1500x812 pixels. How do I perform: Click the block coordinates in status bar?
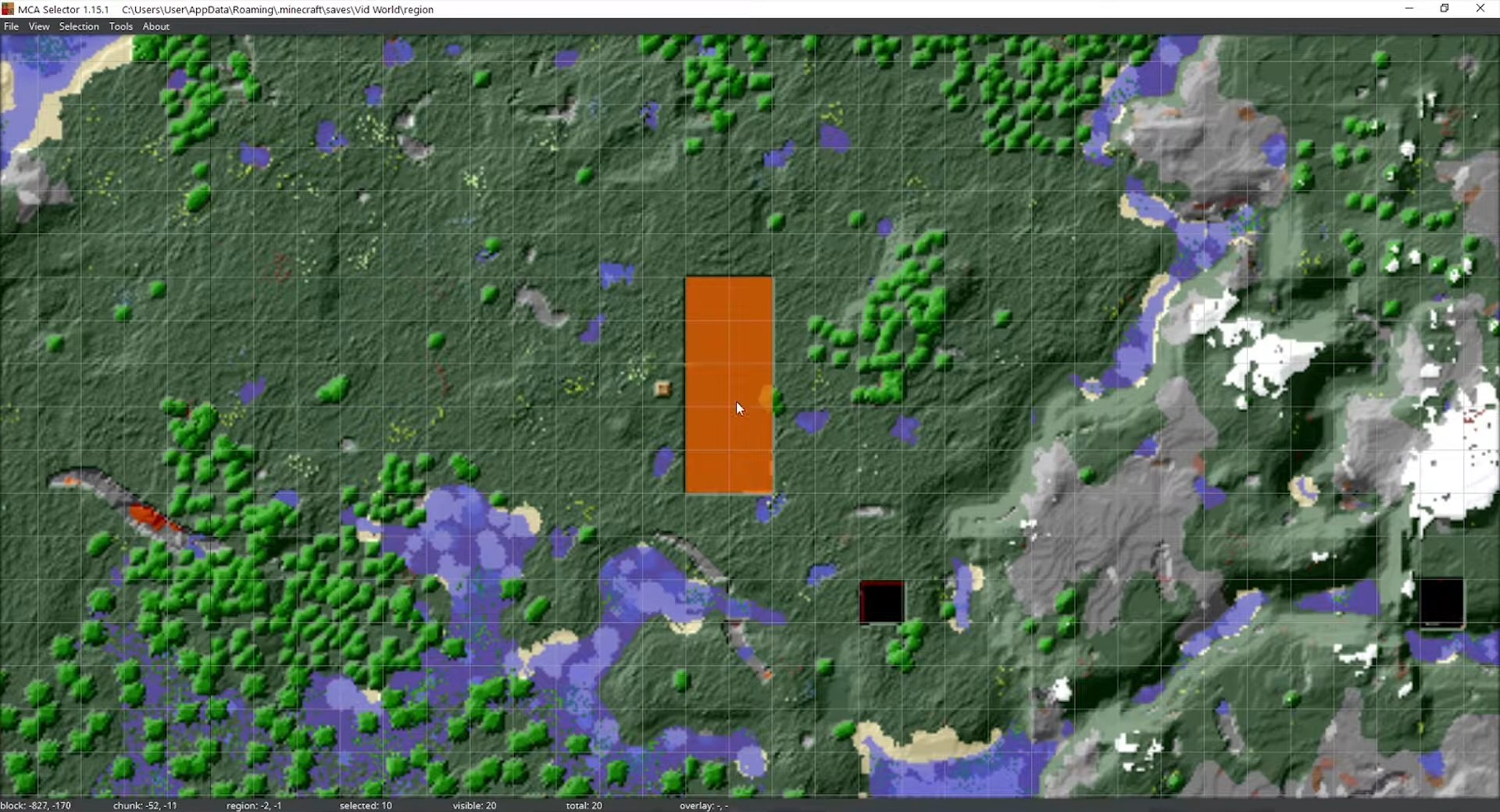(x=36, y=805)
